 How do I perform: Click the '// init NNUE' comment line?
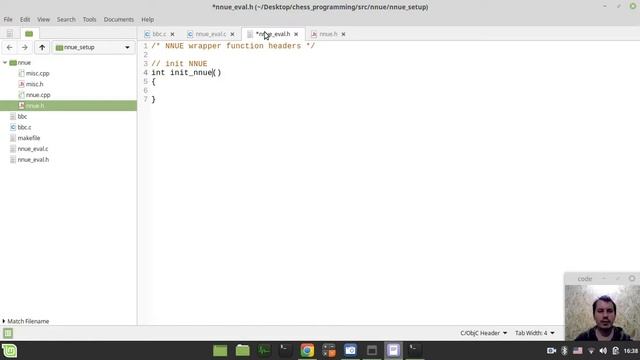click(x=179, y=64)
